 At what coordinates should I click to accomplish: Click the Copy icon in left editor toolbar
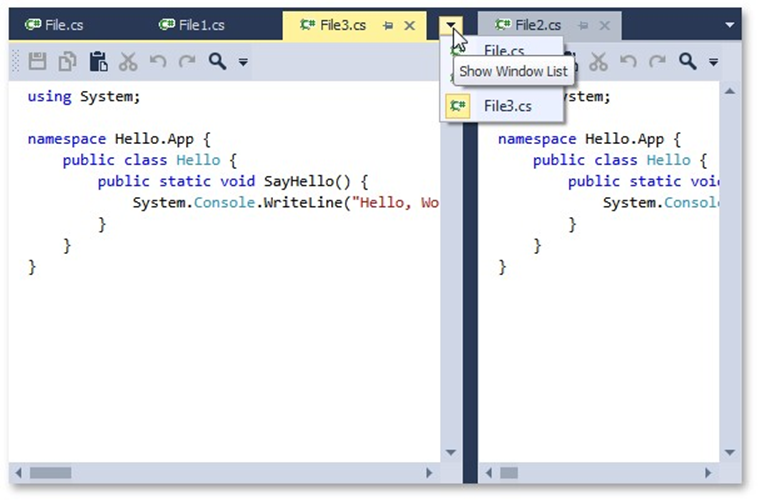[x=67, y=62]
